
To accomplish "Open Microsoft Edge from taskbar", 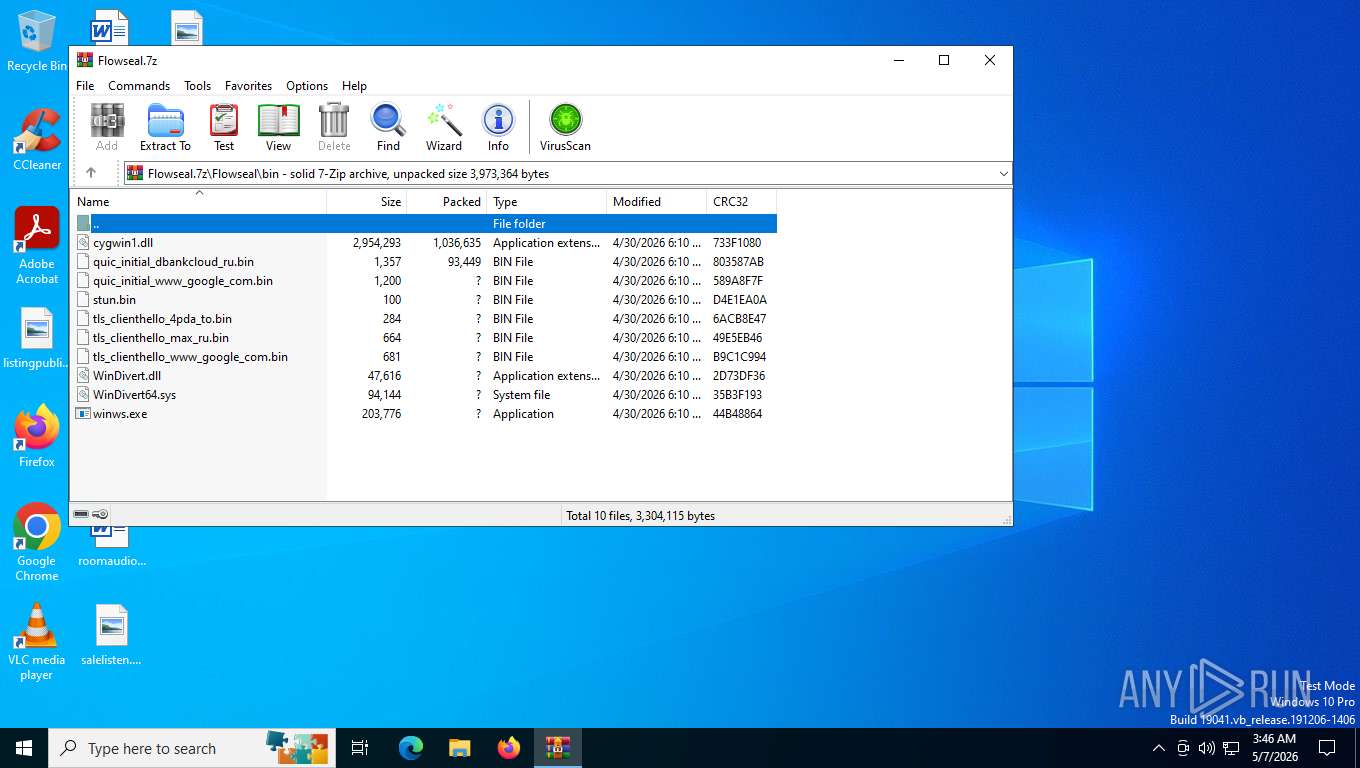I will [411, 748].
